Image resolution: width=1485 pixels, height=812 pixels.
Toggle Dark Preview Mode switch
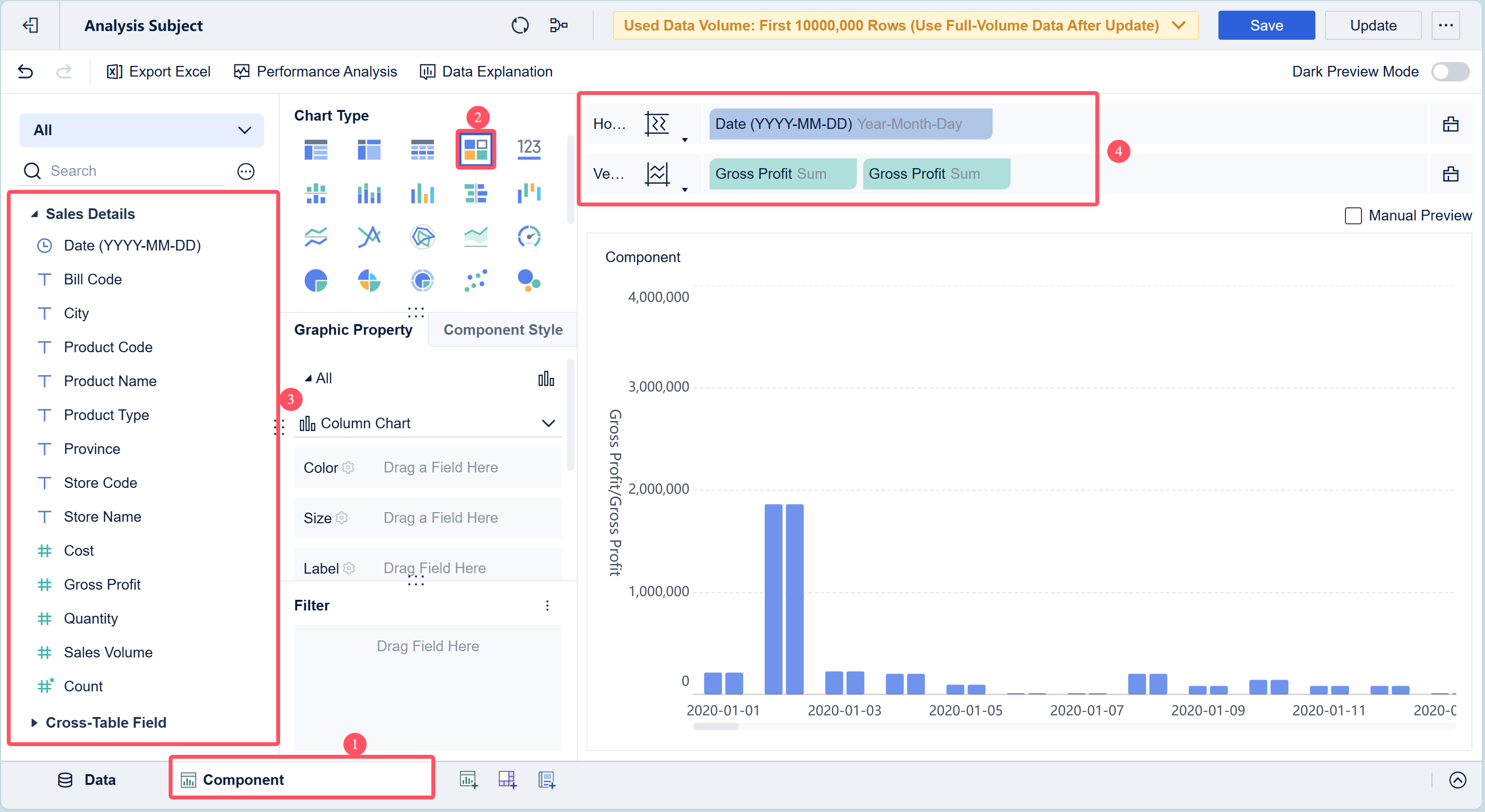click(1450, 71)
